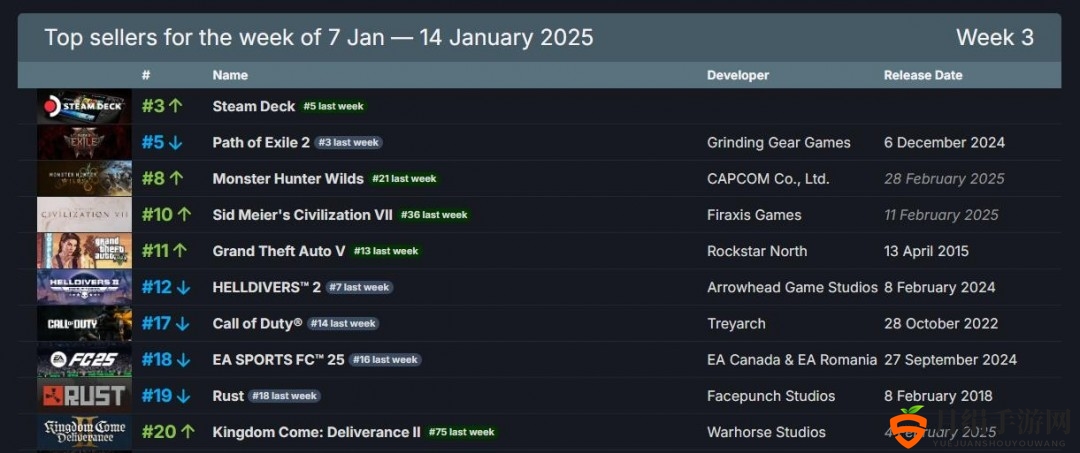This screenshot has width=1080, height=453.
Task: Click the '#5 last week' badge
Action: (333, 107)
